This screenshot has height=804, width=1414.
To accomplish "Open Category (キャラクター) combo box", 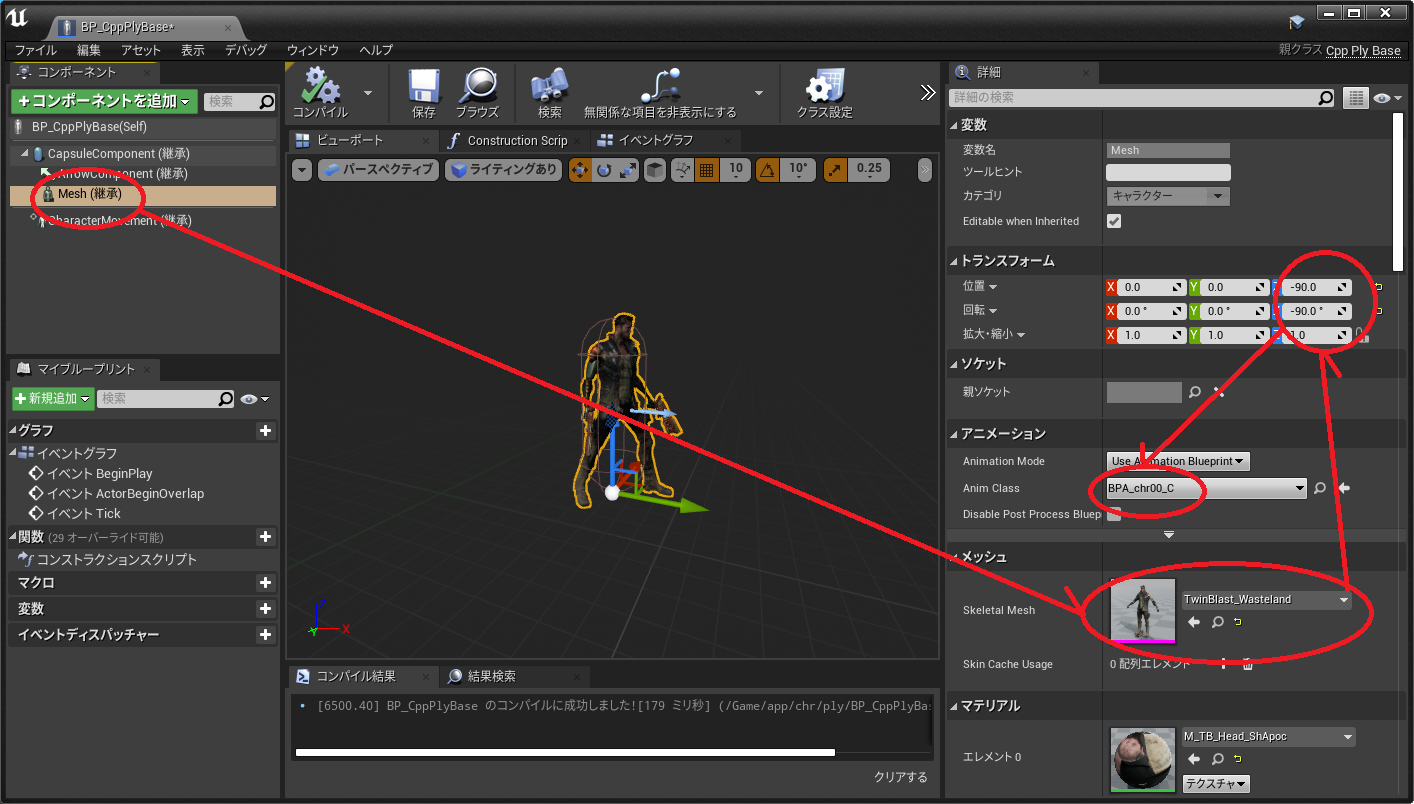I will pos(1168,196).
